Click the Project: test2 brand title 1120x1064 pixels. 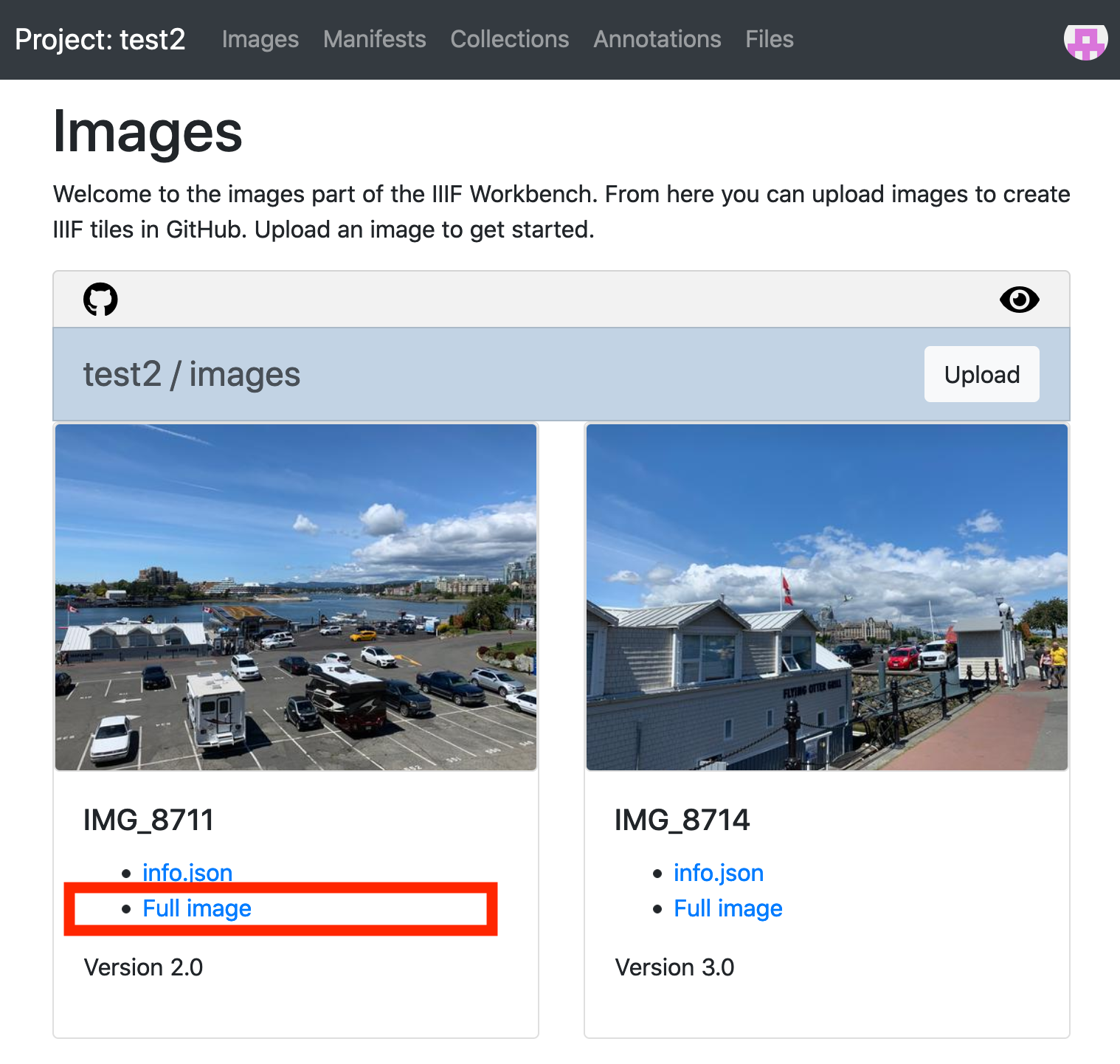coord(100,39)
